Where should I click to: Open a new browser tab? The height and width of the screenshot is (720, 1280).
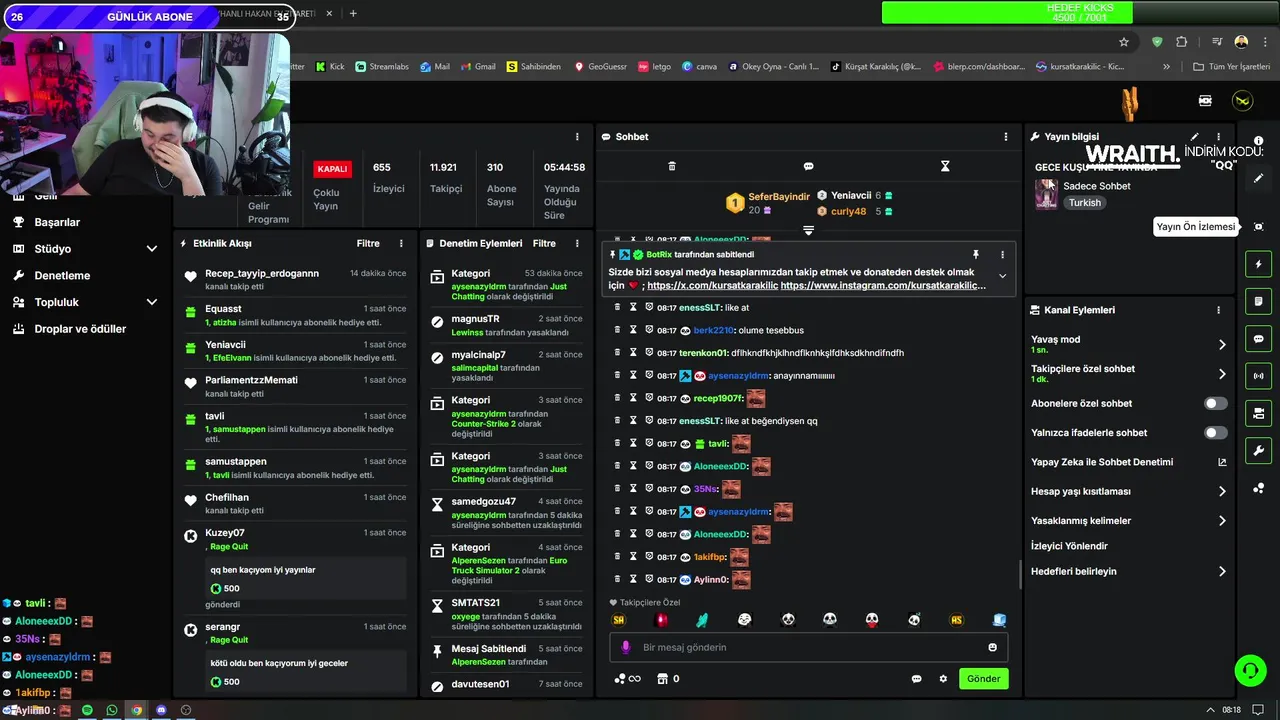pos(353,14)
